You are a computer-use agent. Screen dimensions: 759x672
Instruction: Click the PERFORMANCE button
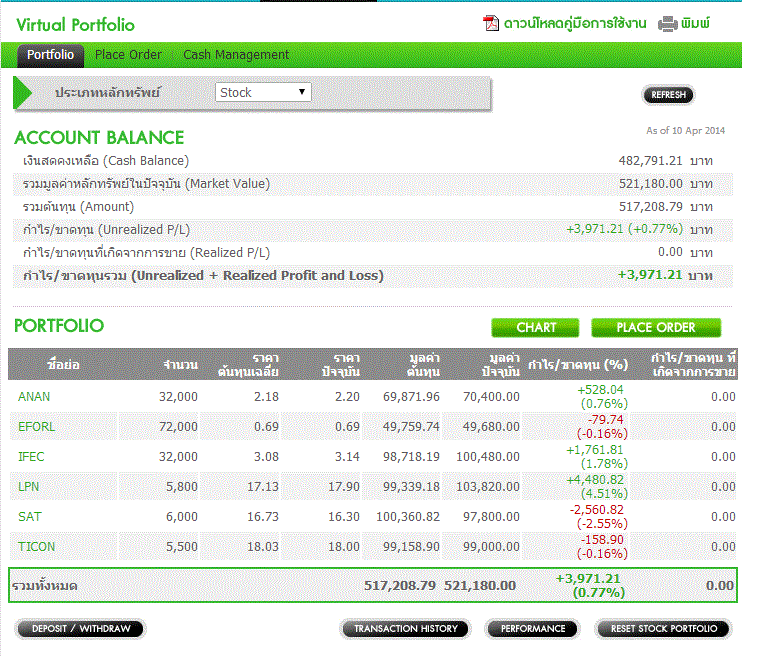(532, 628)
